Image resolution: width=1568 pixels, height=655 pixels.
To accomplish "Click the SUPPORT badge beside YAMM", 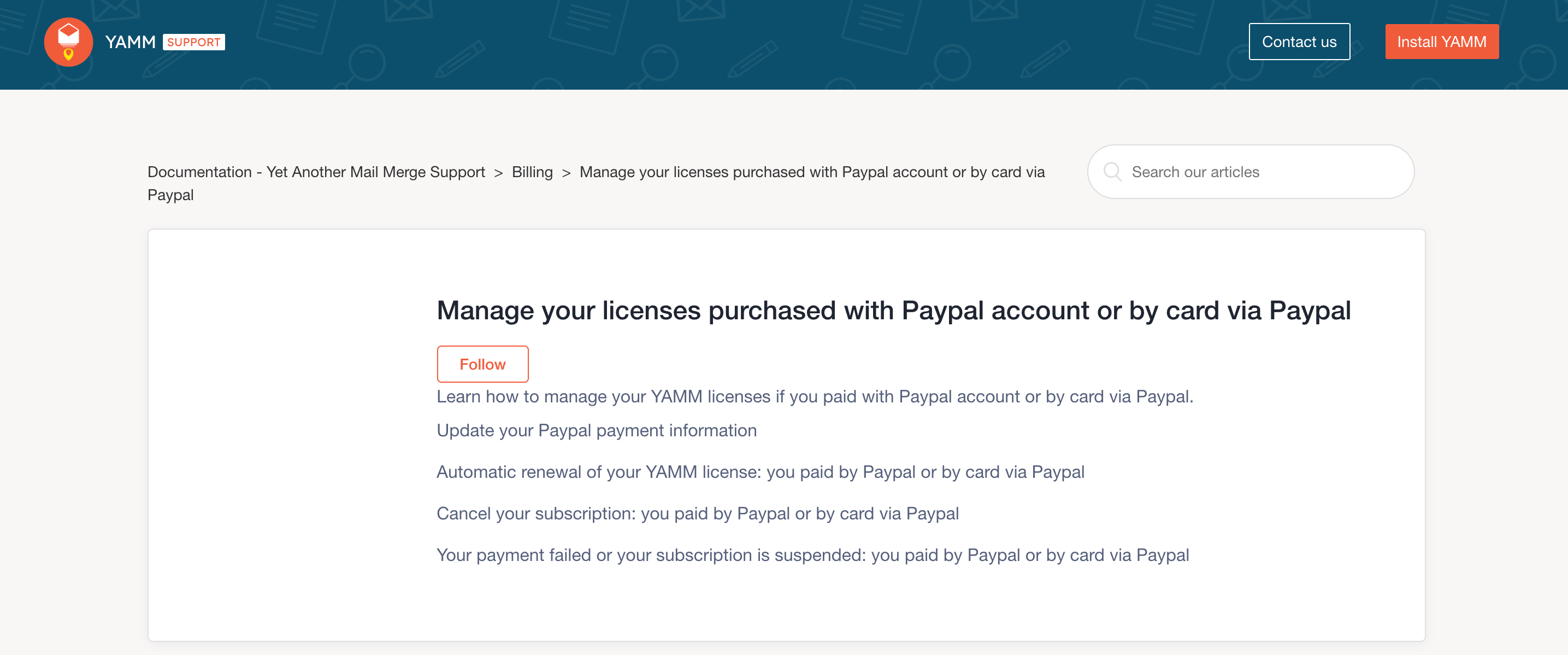I will click(x=193, y=42).
